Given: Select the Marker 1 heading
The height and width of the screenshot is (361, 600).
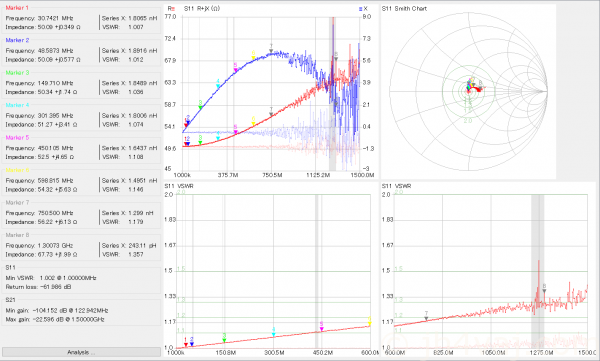Looking at the screenshot, I should [17, 8].
